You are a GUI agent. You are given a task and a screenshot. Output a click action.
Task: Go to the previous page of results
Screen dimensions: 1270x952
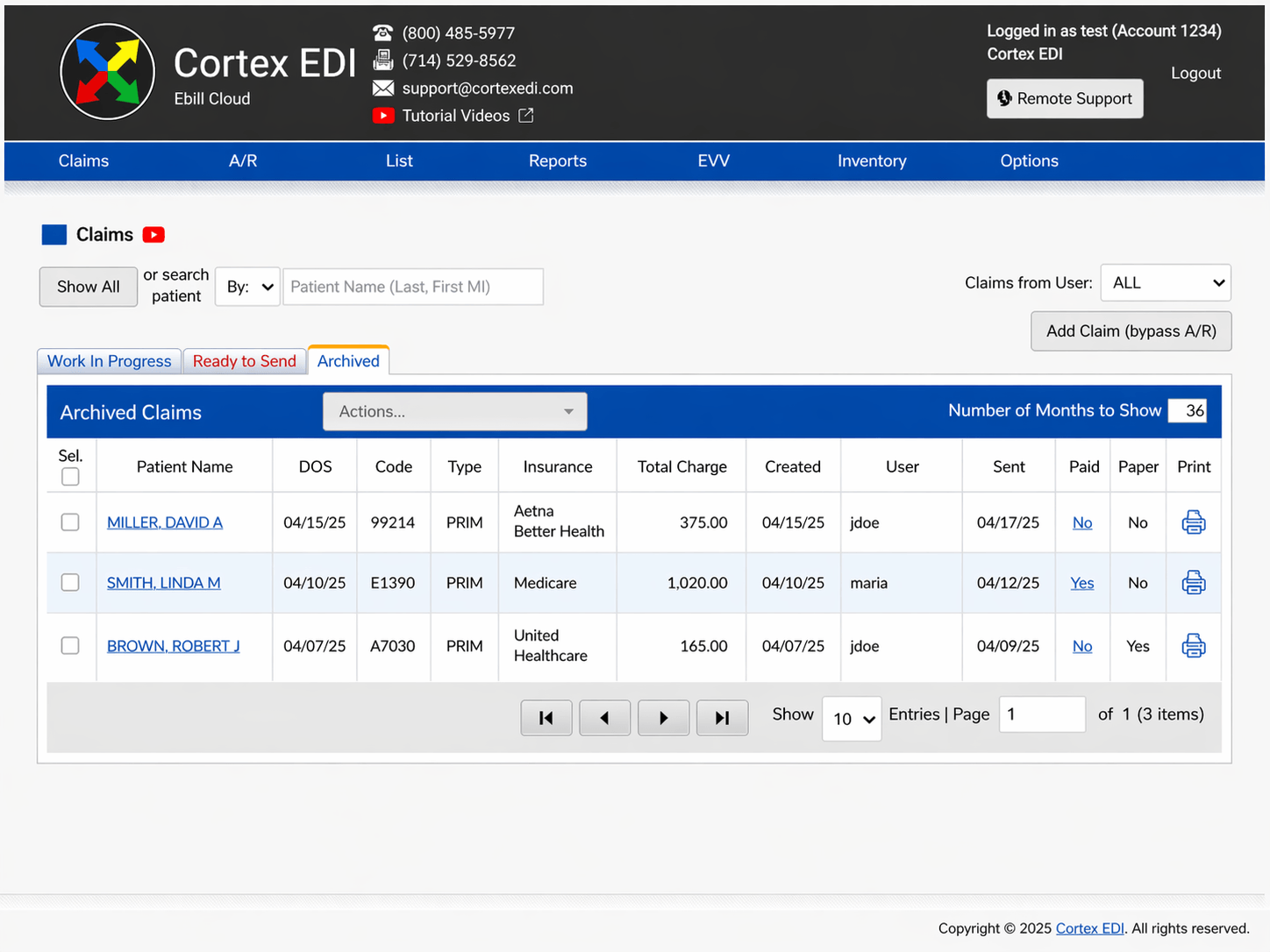(x=605, y=718)
